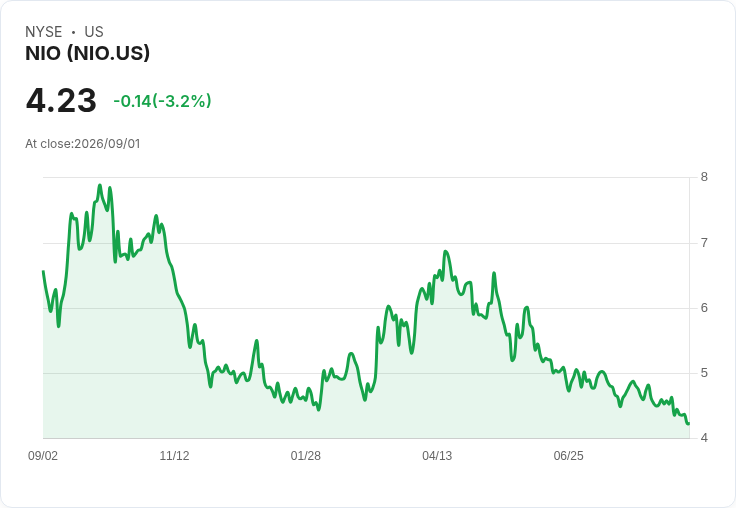The image size is (736, 508).
Task: Click the chart line's starting point at 09/02
Action: [44, 271]
